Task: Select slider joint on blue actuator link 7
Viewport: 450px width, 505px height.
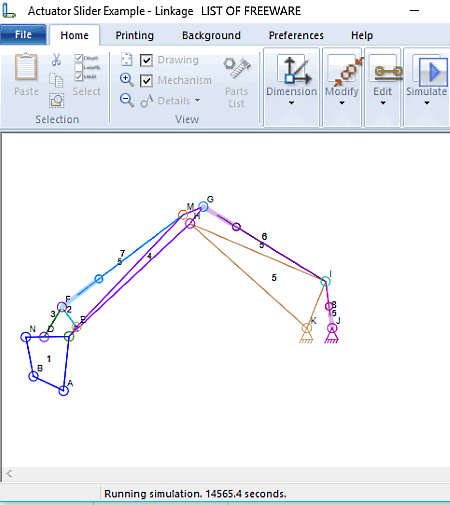Action: tap(99, 279)
